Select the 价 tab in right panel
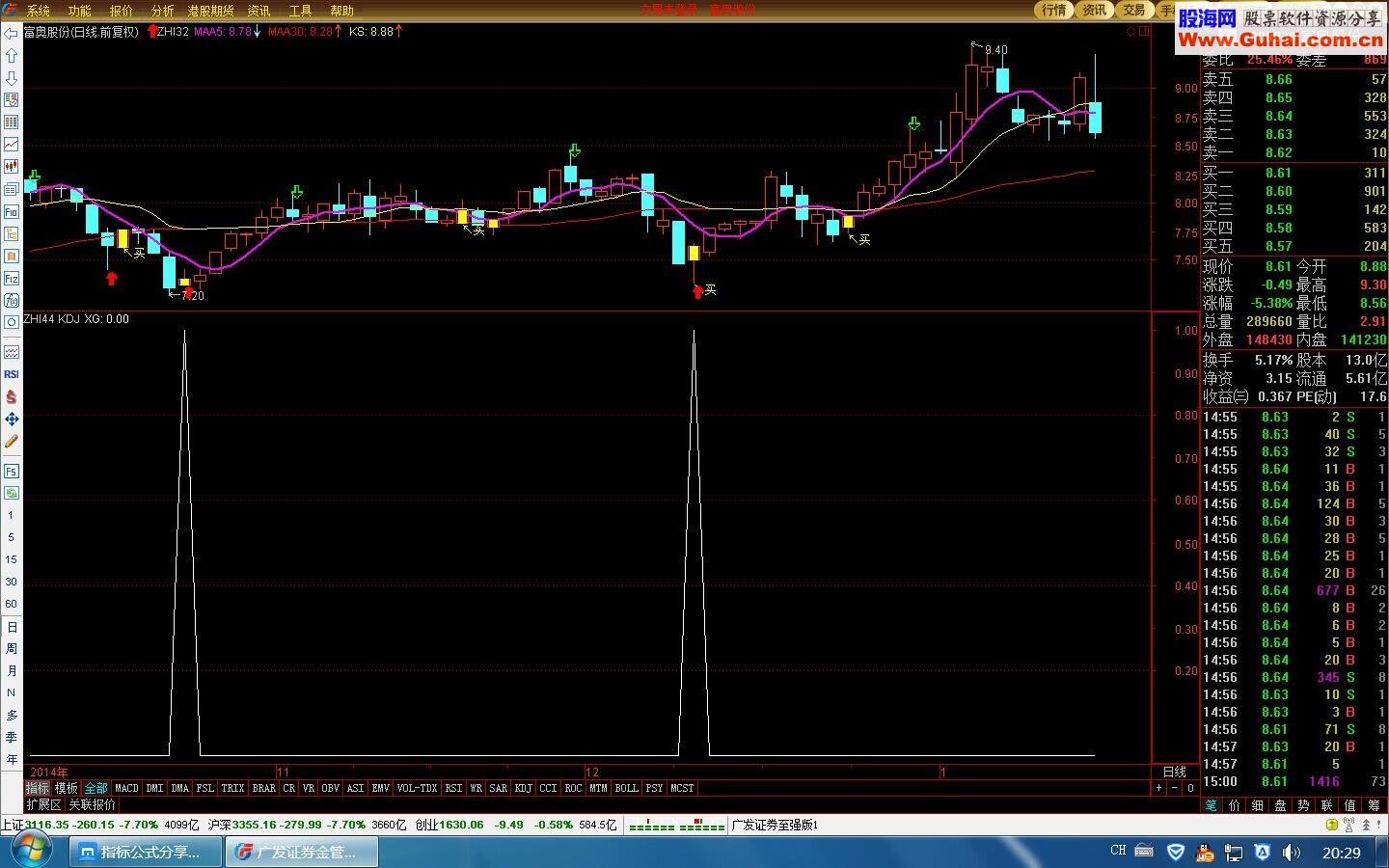1389x868 pixels. pyautogui.click(x=1235, y=805)
